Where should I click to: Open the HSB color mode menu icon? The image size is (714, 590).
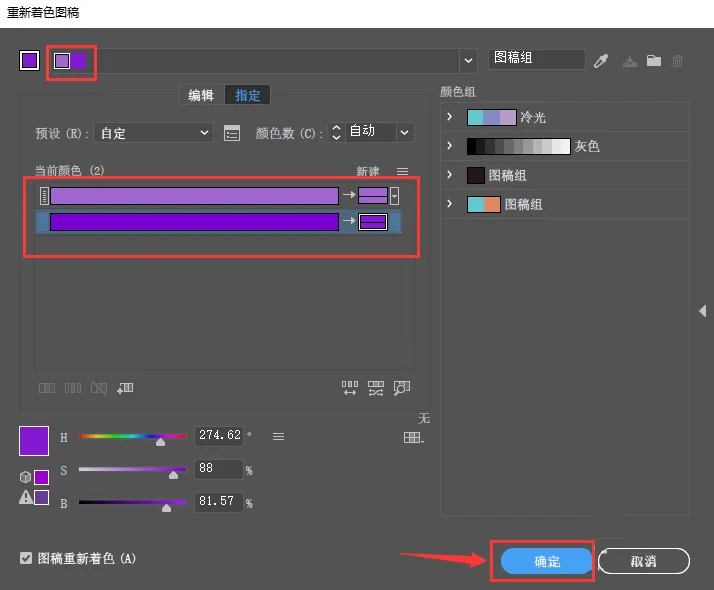pos(279,436)
